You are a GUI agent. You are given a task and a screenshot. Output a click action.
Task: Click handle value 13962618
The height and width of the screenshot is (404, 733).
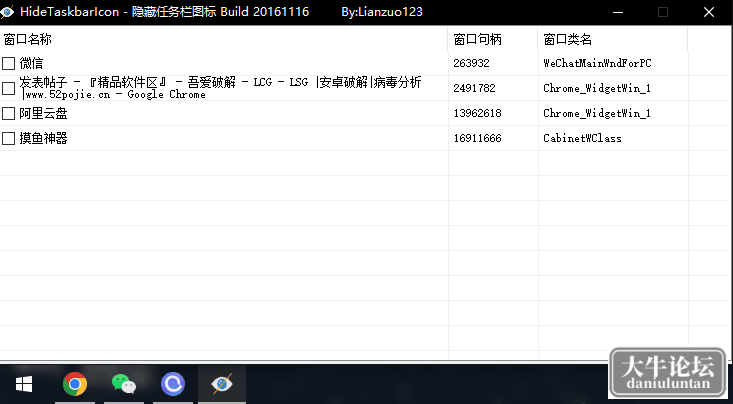coord(477,113)
